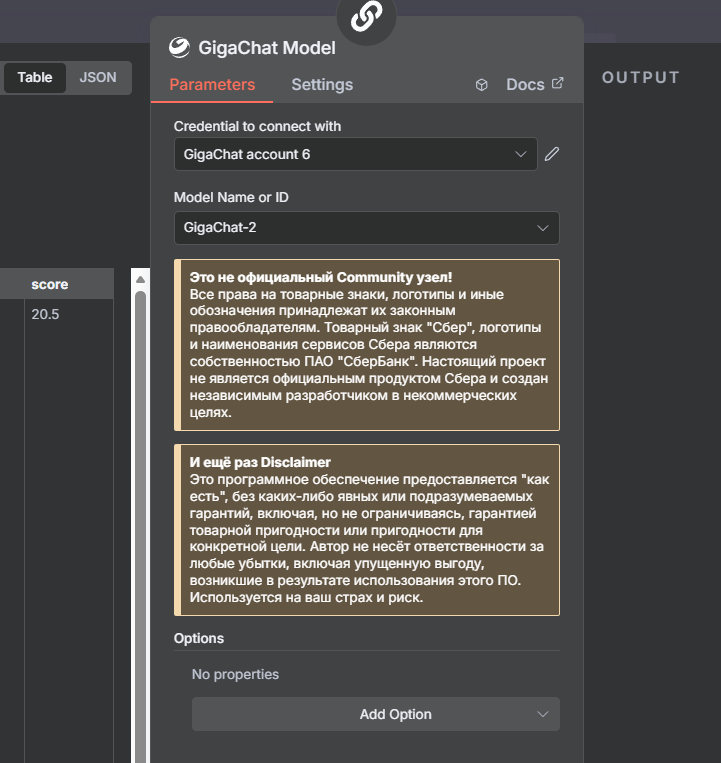This screenshot has width=721, height=763.
Task: Click the 20.5 score cell
Action: (45, 314)
